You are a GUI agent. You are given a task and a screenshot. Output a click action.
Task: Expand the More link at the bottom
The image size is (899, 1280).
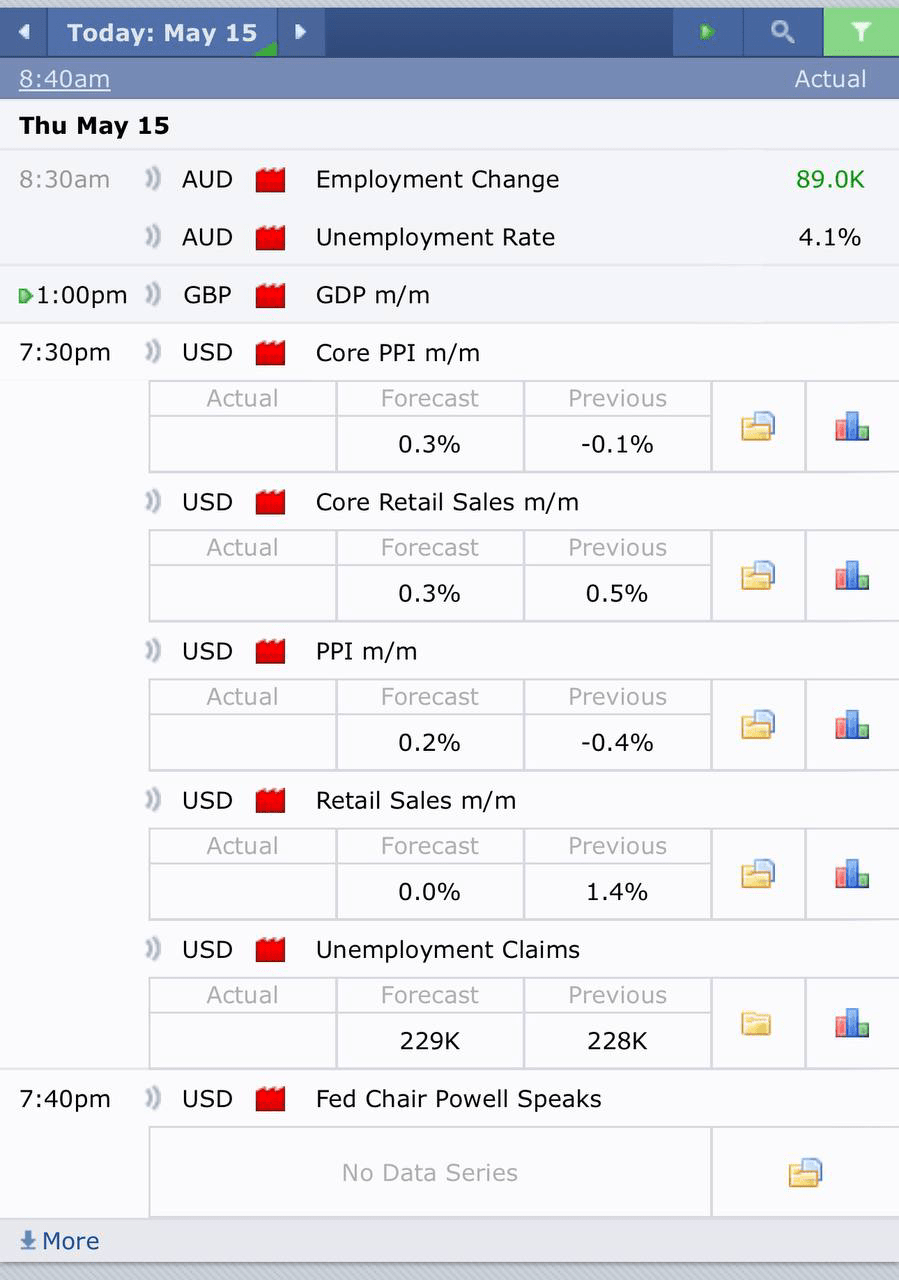click(59, 1241)
